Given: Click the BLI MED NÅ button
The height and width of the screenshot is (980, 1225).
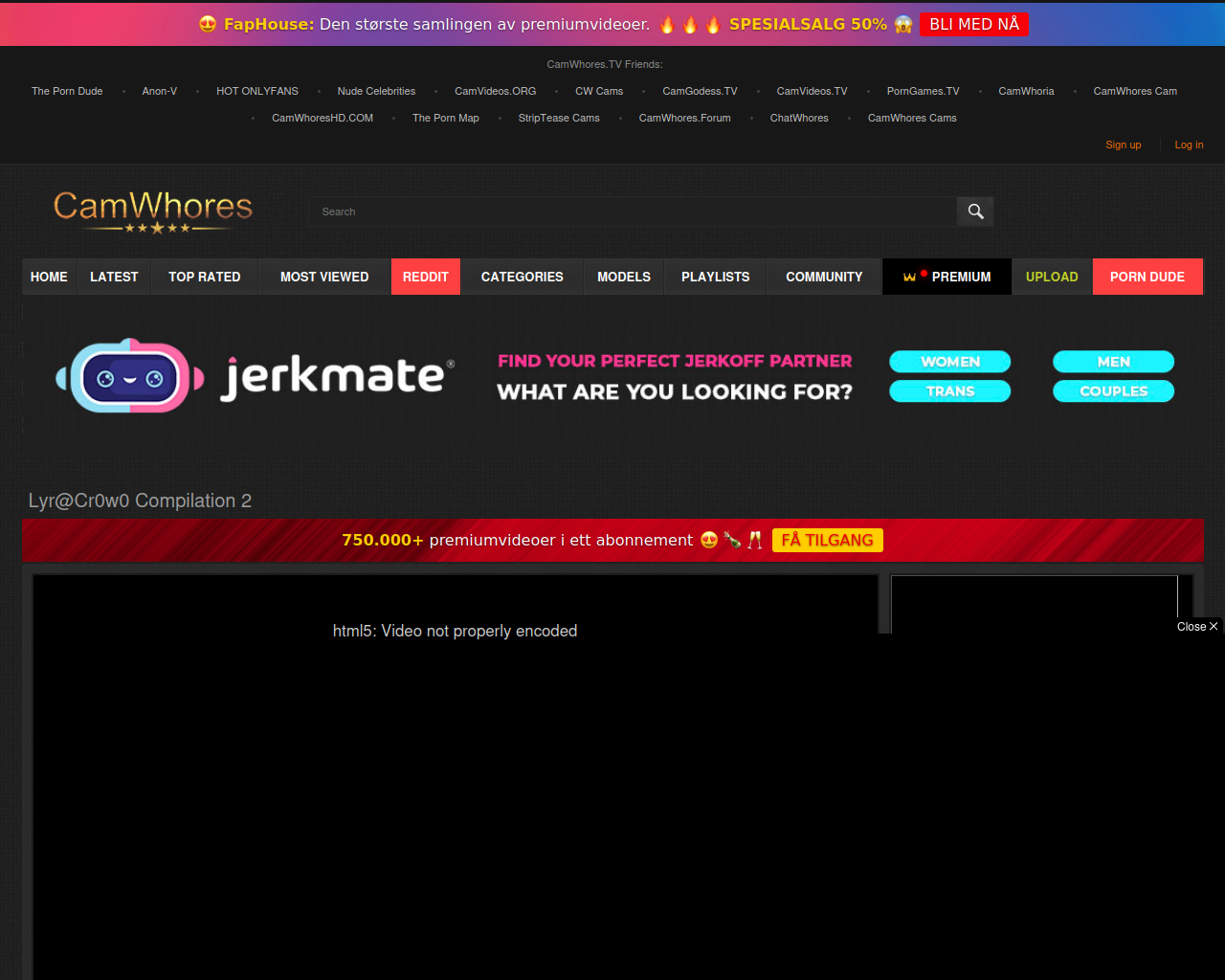Looking at the screenshot, I should (x=974, y=24).
